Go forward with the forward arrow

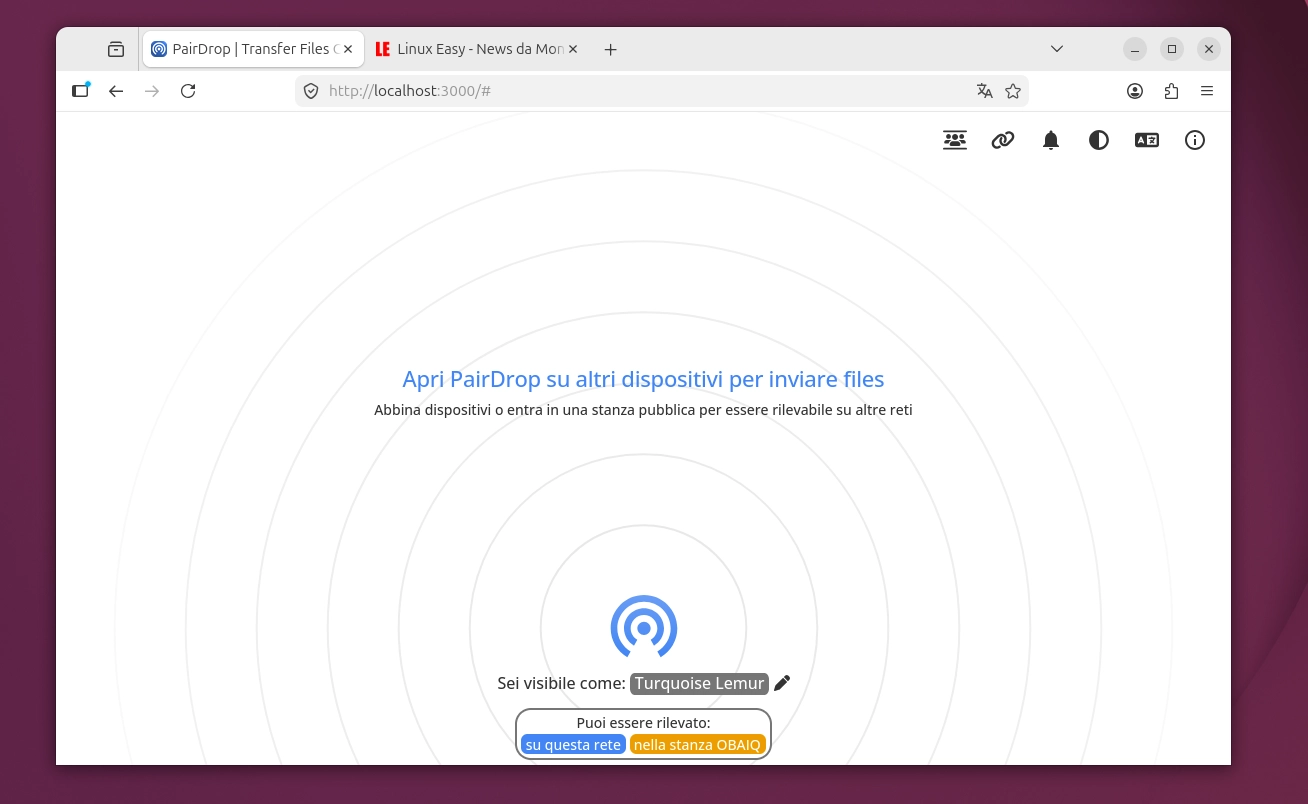click(152, 91)
